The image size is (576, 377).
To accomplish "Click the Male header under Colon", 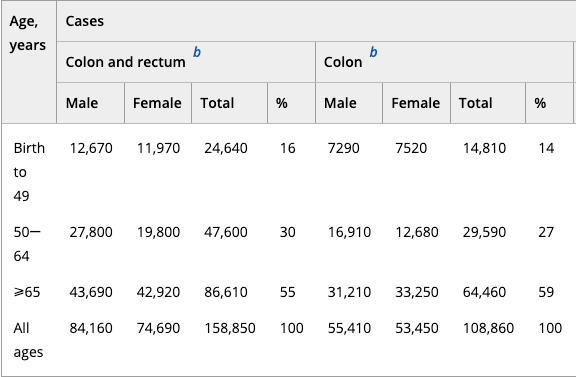I will click(x=340, y=103).
